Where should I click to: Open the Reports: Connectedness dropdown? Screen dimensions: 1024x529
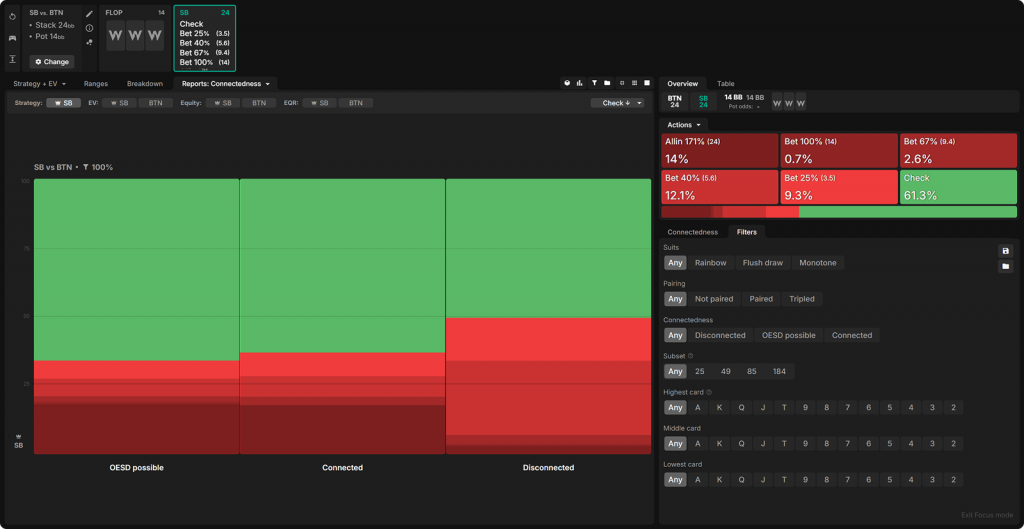point(226,84)
